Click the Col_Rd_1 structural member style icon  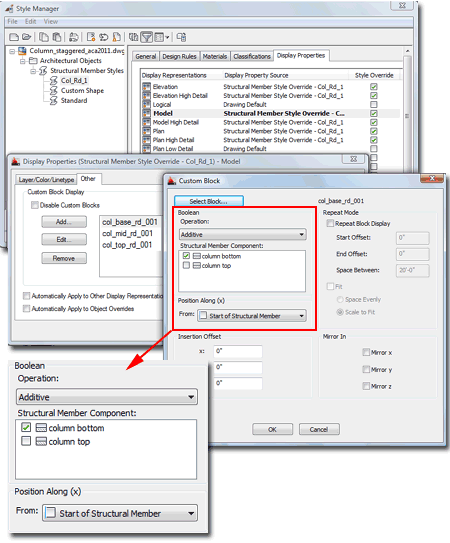[x=53, y=81]
